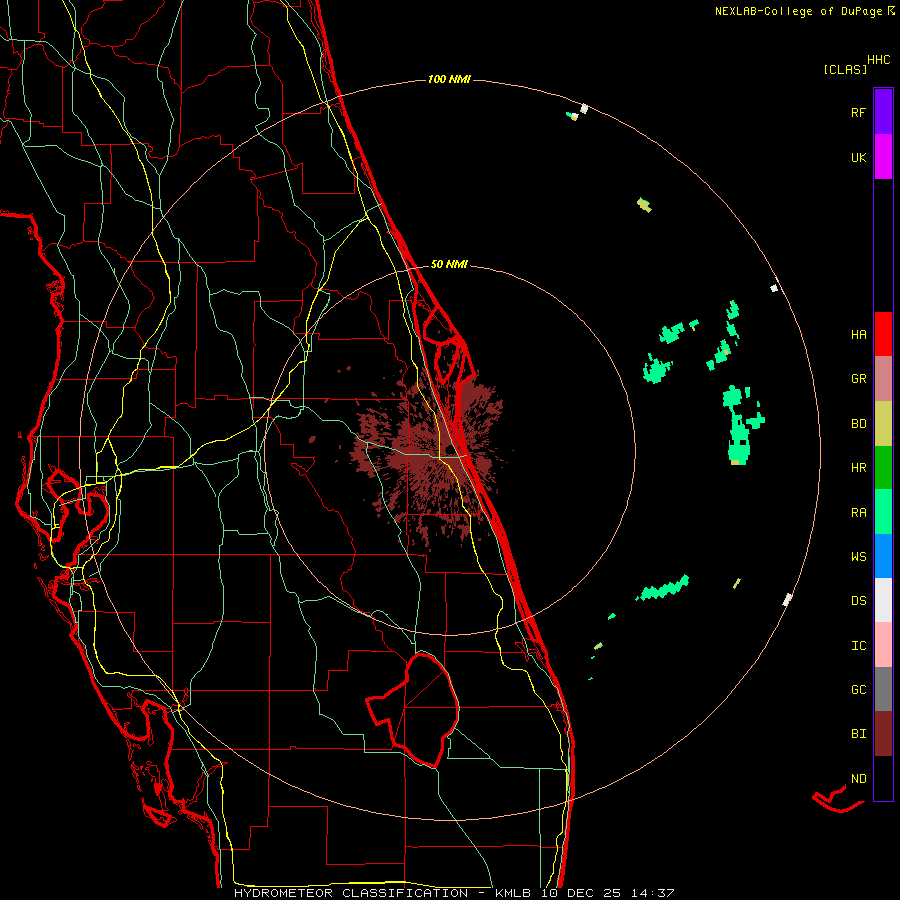Viewport: 900px width, 900px height.
Task: Click the 50 NMI range ring label
Action: click(x=449, y=264)
